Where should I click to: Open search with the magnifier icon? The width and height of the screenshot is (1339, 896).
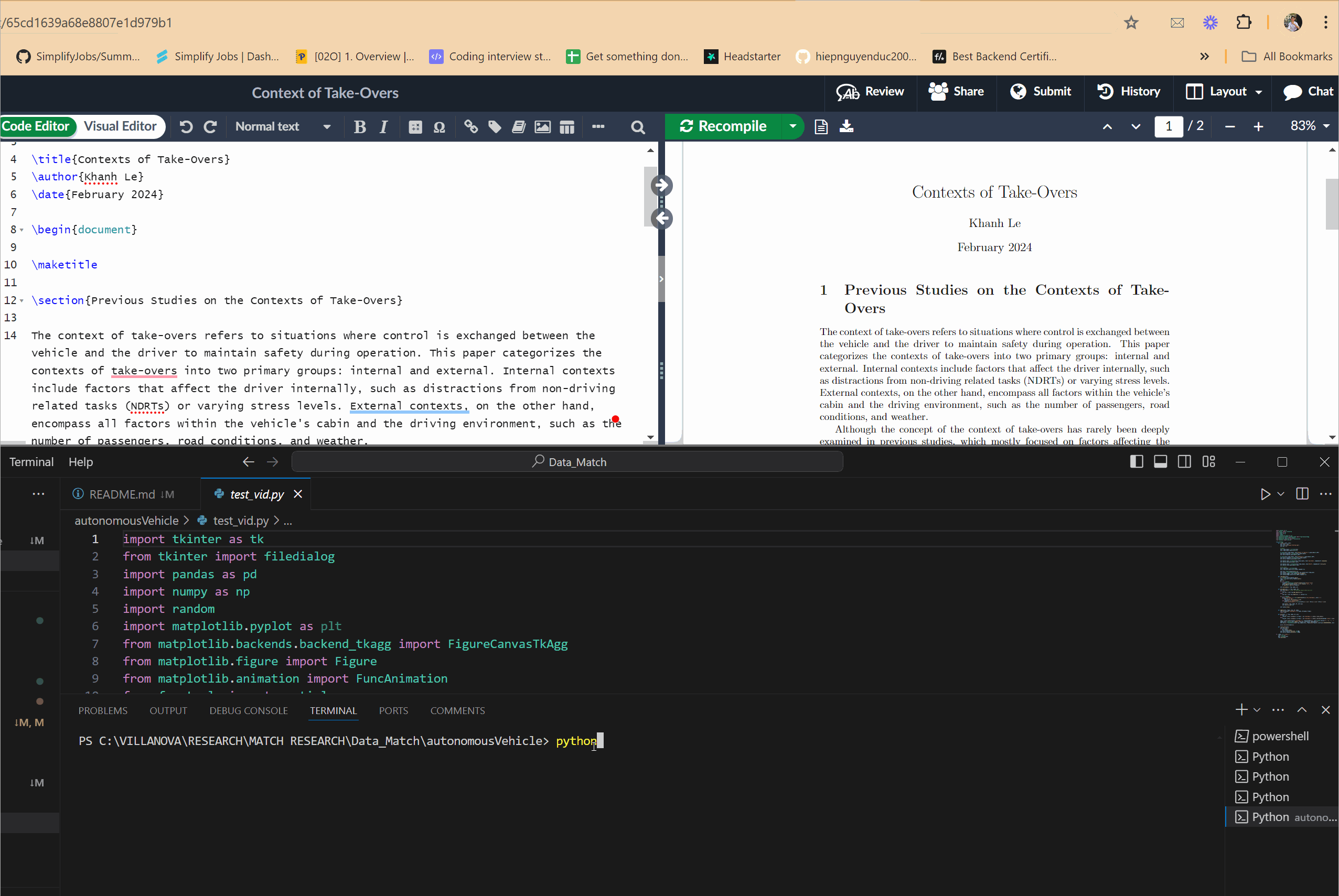tap(638, 127)
